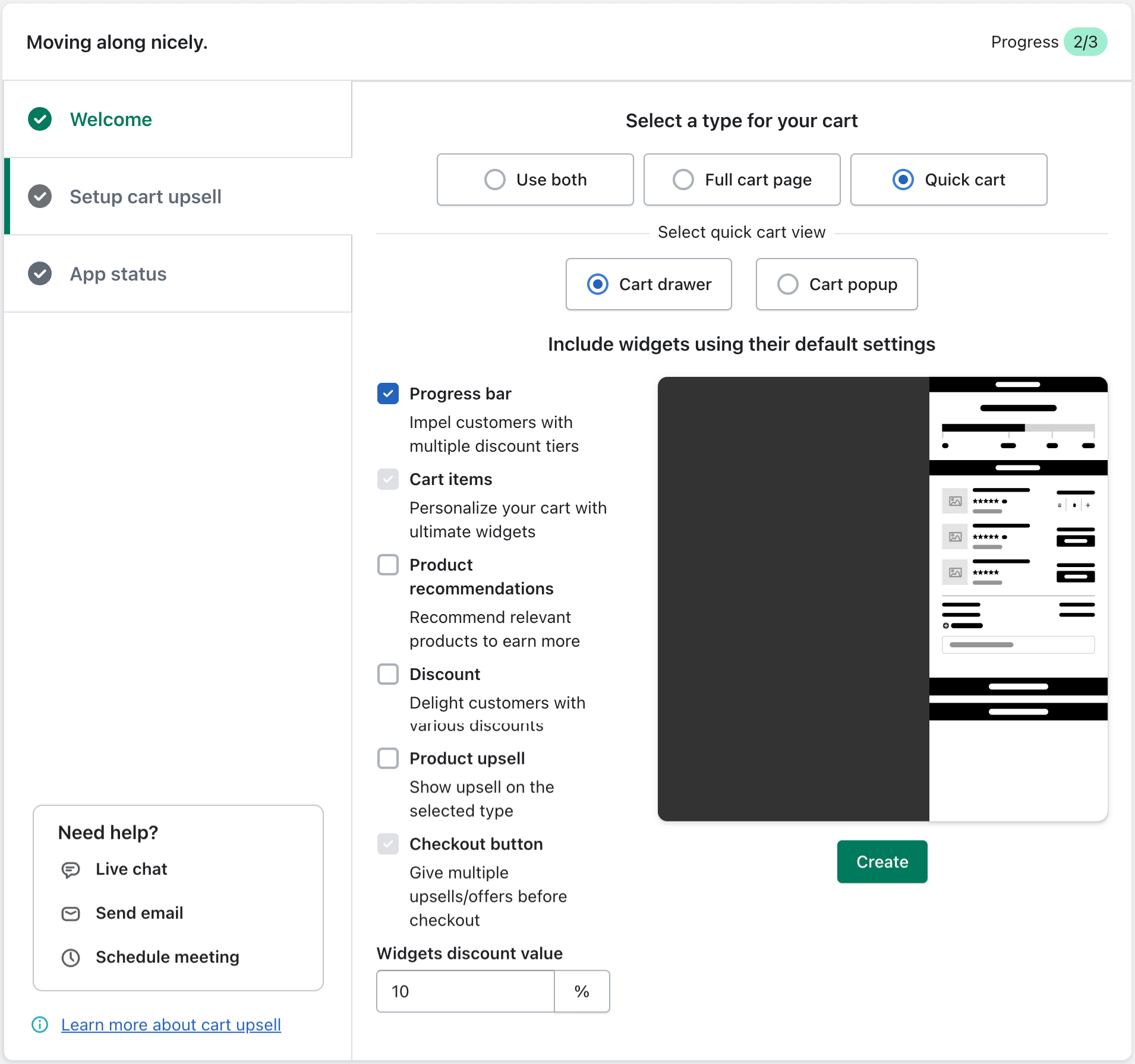Click 'Include widgets using their default settings' heading
This screenshot has height=1064, width=1135.
[742, 344]
